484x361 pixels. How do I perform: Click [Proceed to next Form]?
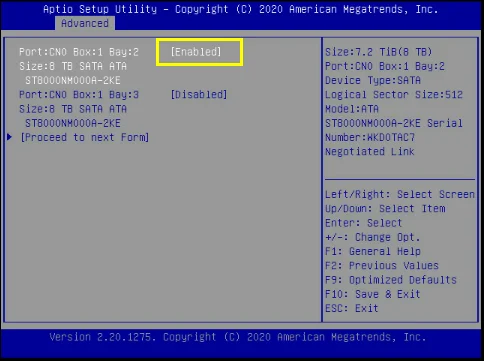coord(84,137)
